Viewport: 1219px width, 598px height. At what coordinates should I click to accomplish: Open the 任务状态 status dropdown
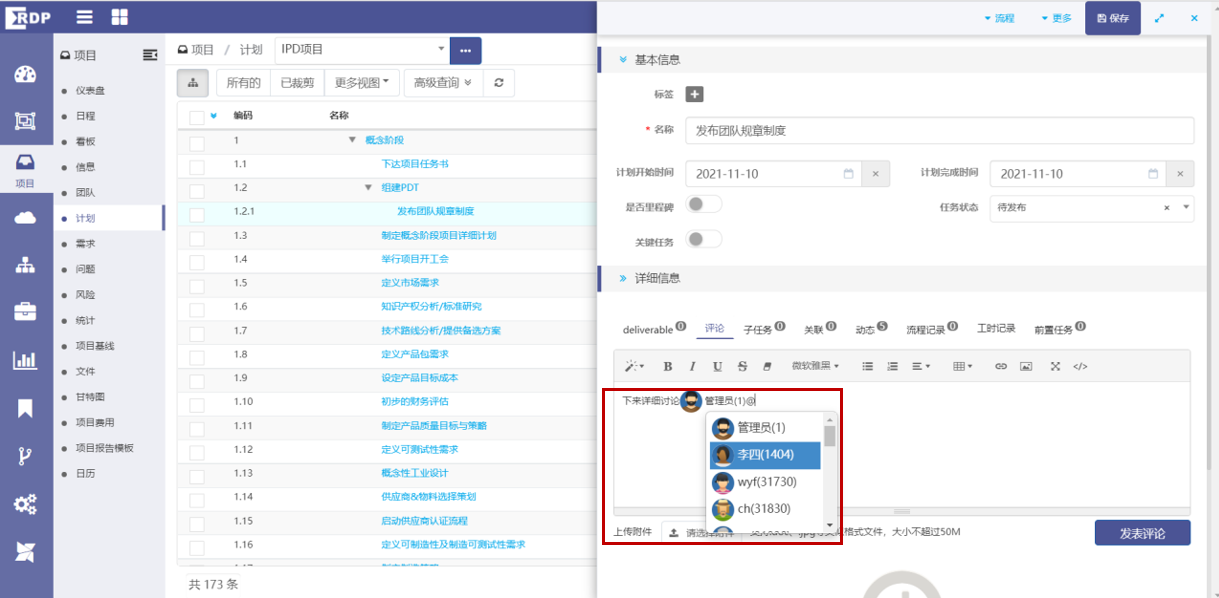(1186, 207)
